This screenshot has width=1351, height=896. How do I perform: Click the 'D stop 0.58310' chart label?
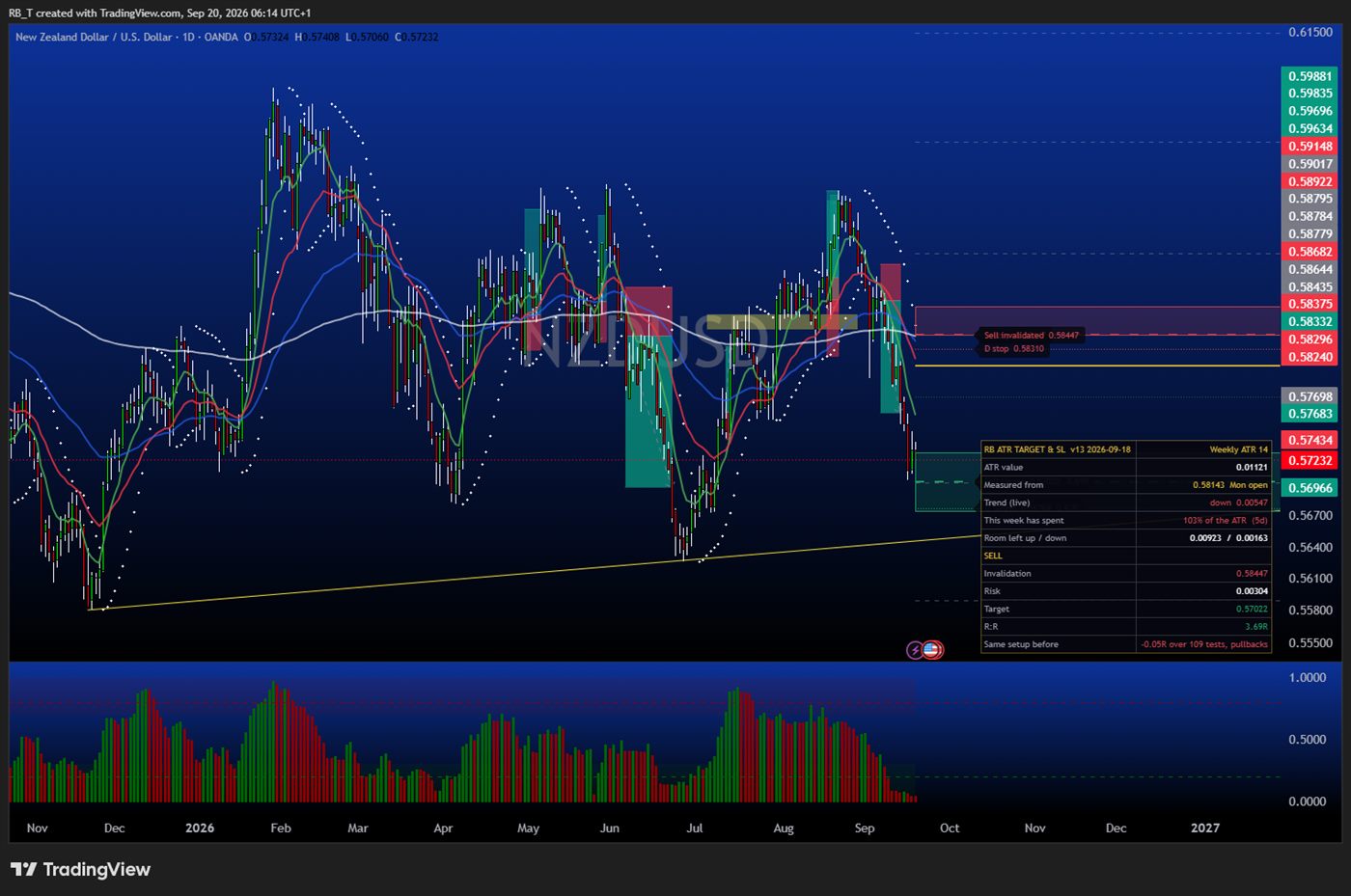pyautogui.click(x=1013, y=348)
